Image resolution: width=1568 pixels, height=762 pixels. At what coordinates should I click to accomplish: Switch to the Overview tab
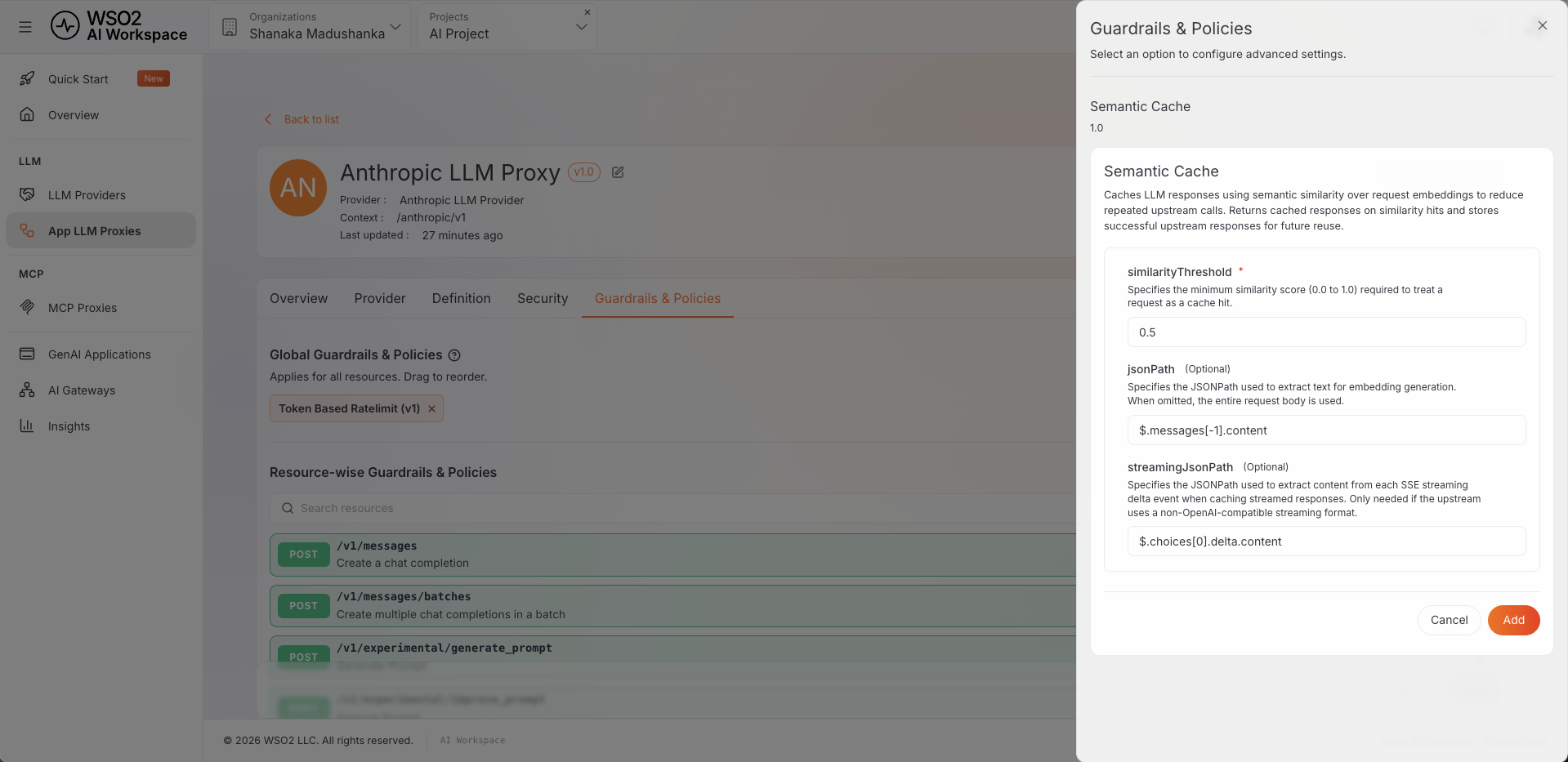pyautogui.click(x=298, y=298)
